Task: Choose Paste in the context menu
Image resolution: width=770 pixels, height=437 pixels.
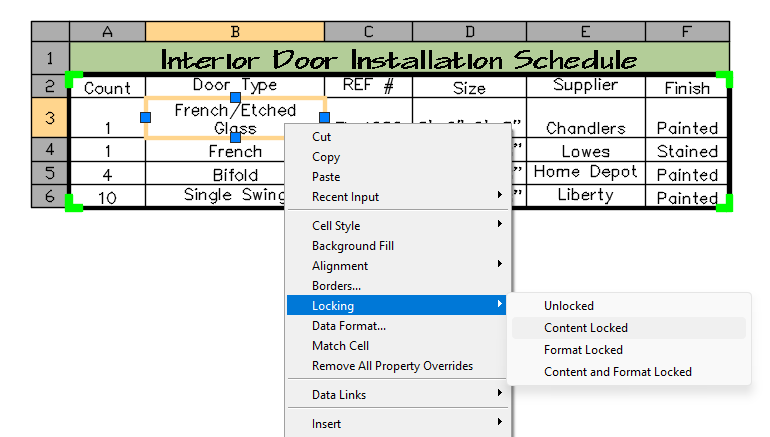Action: pyautogui.click(x=327, y=177)
